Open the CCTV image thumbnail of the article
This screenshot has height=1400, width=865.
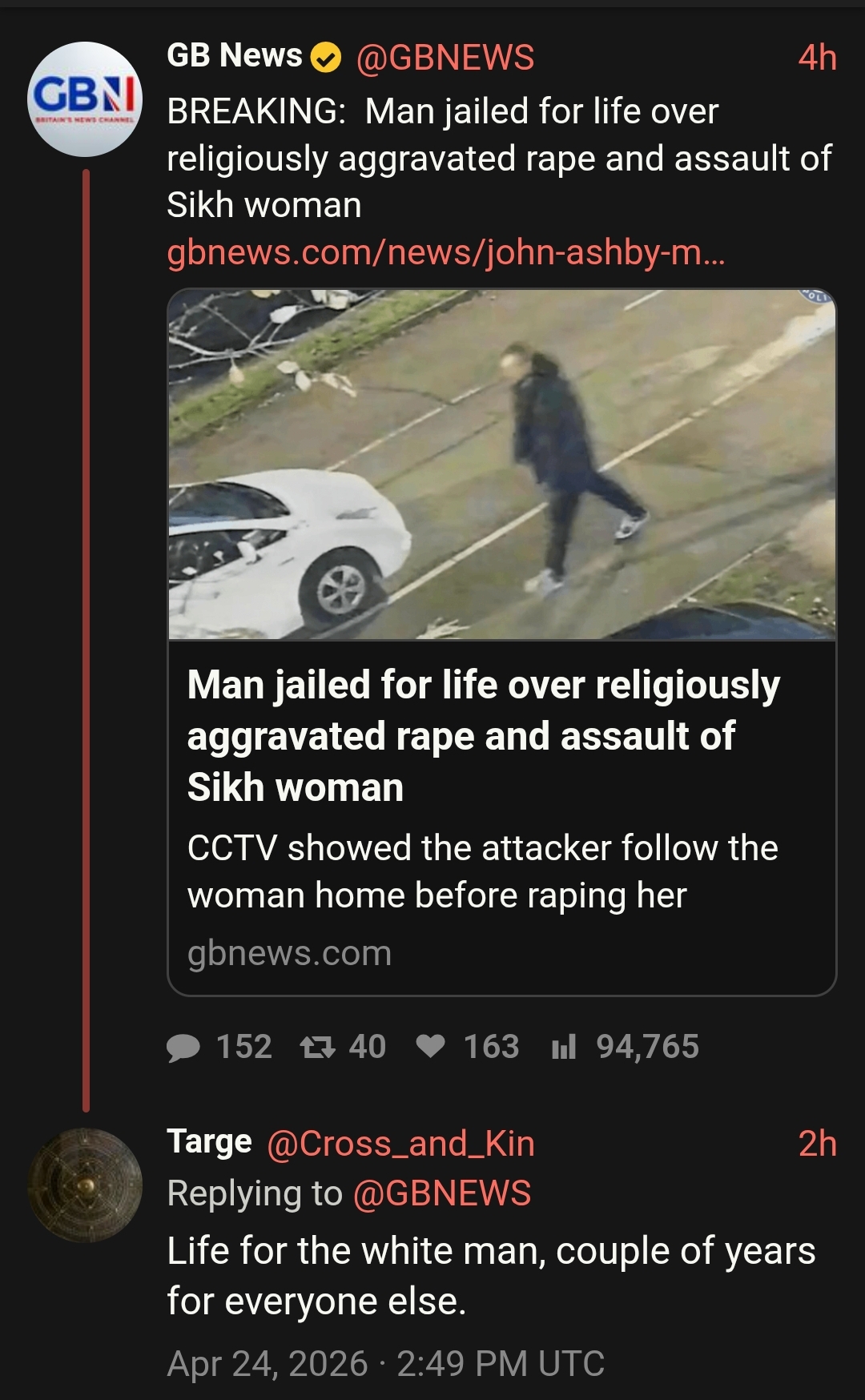[x=502, y=465]
